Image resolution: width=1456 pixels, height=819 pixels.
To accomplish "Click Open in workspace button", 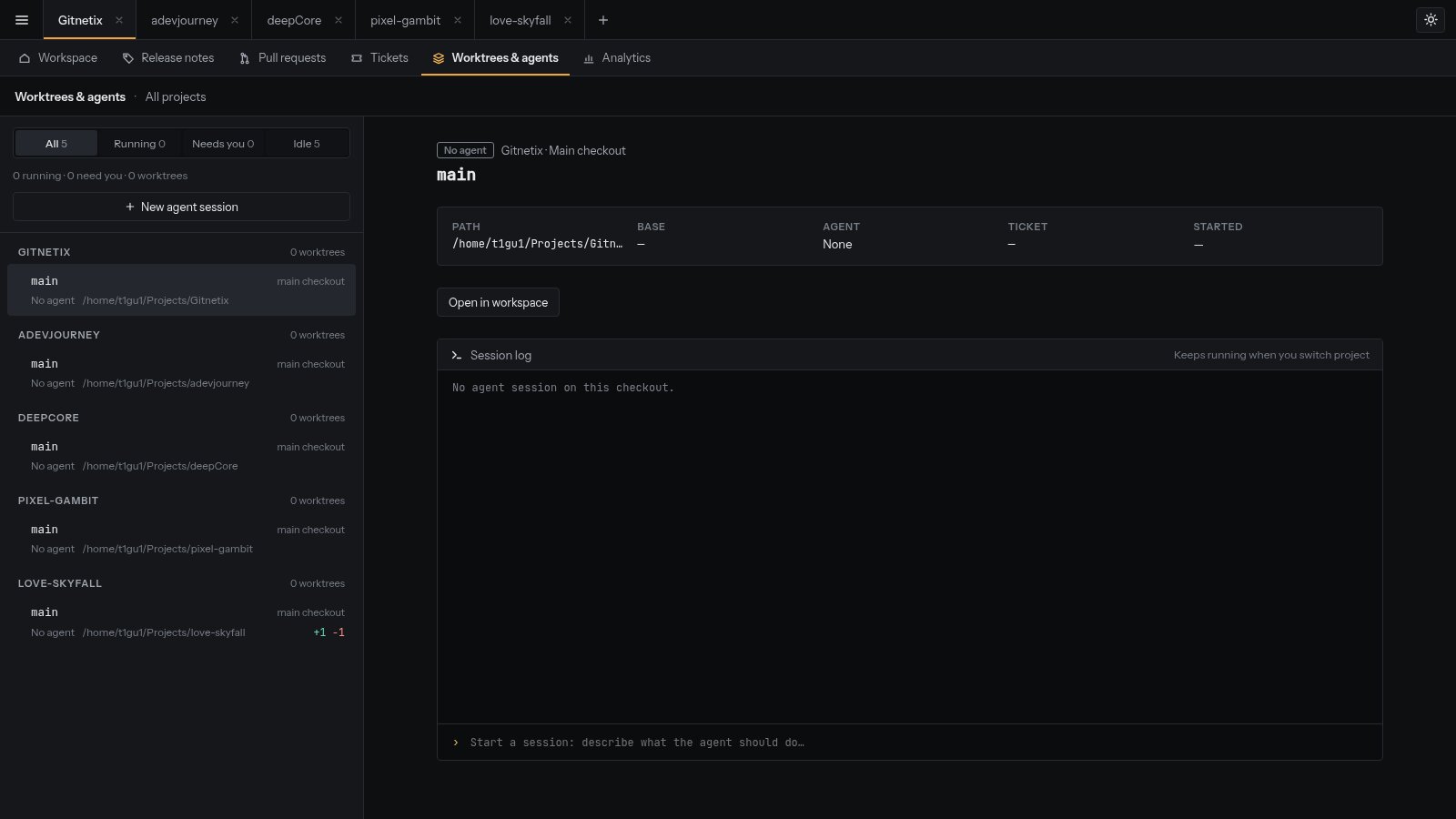I will click(x=498, y=302).
